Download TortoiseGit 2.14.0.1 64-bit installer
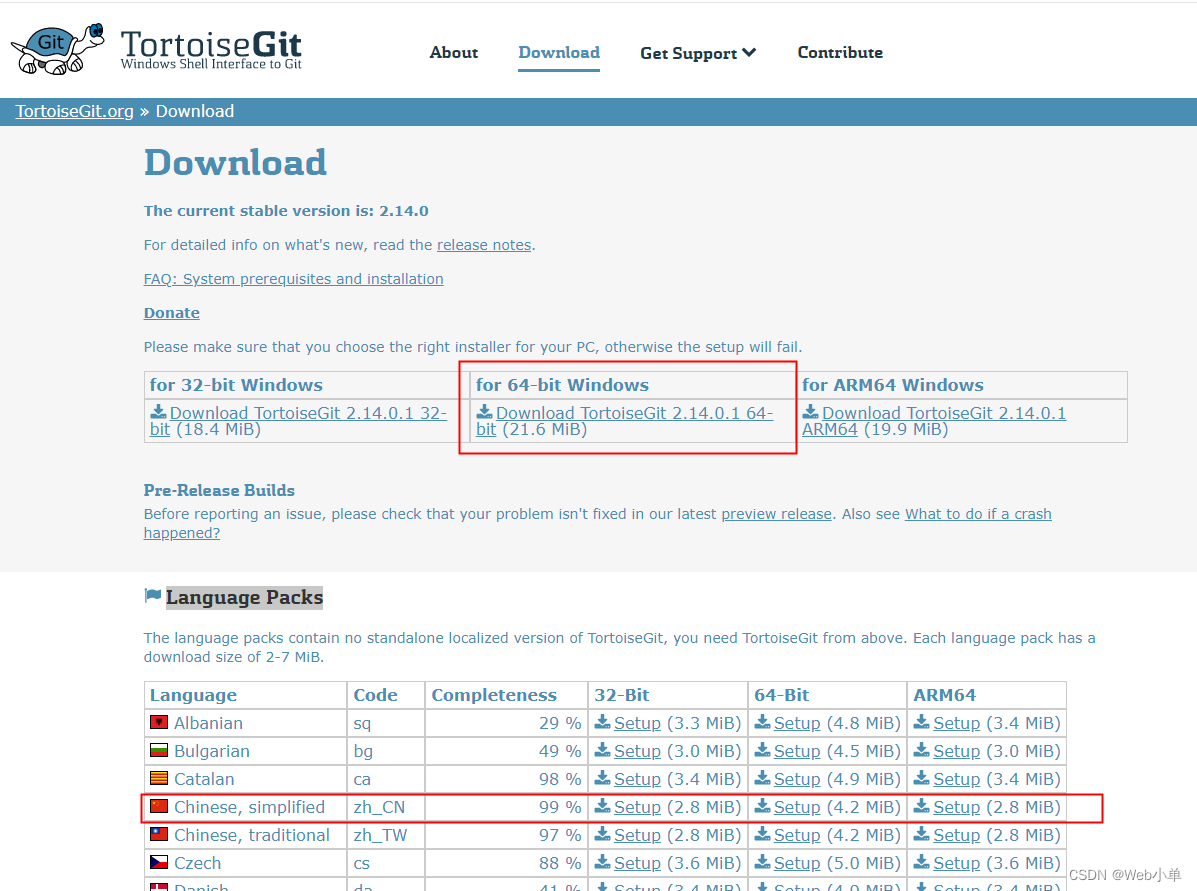The image size is (1197, 891). point(624,421)
